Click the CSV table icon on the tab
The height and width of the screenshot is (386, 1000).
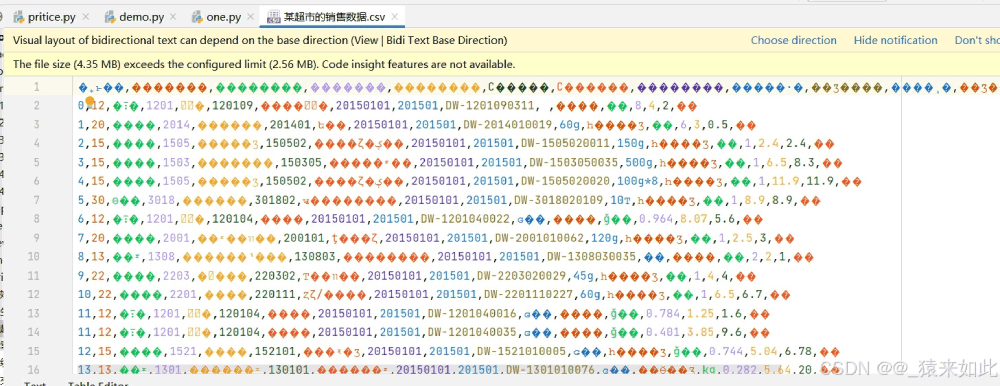tap(274, 17)
